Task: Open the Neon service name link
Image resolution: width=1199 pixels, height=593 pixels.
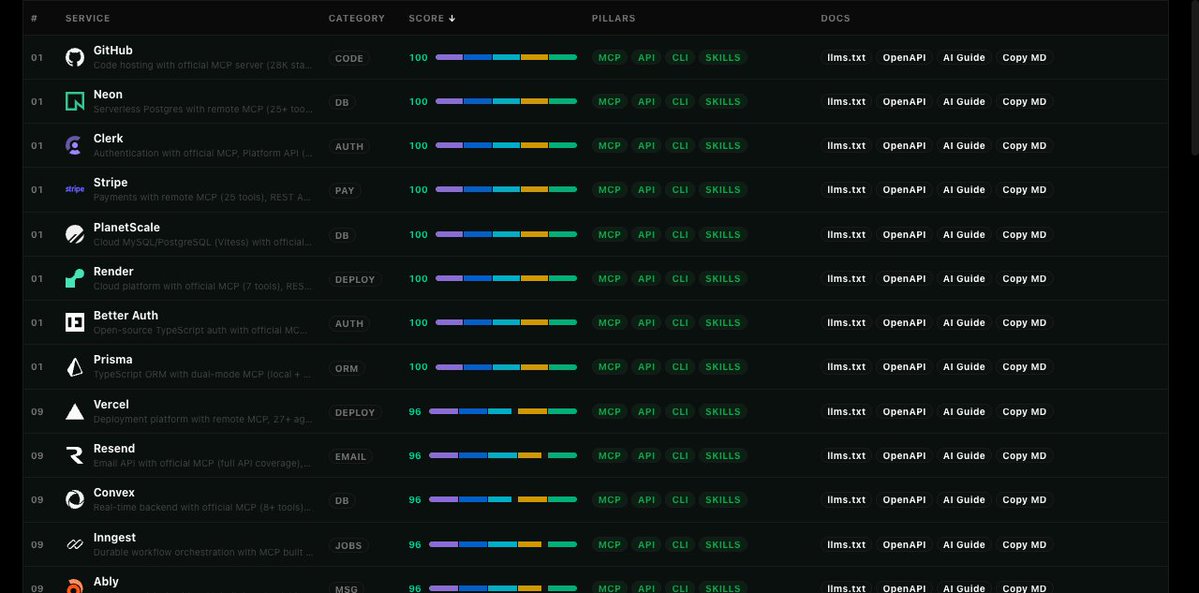Action: pyautogui.click(x=108, y=94)
